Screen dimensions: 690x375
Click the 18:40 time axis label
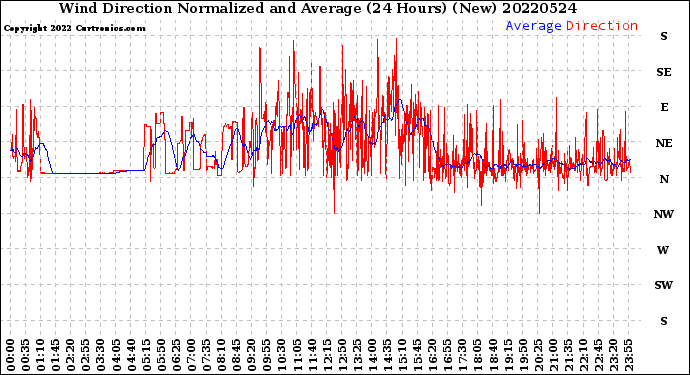pyautogui.click(x=493, y=355)
